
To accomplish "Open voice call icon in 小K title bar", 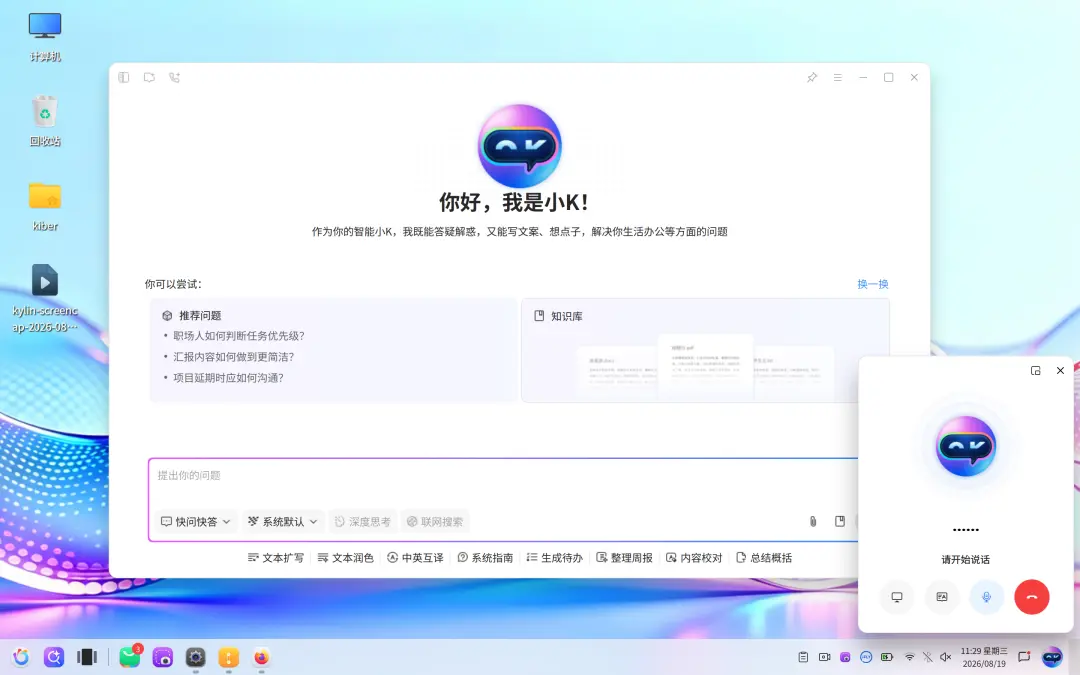I will pyautogui.click(x=174, y=77).
